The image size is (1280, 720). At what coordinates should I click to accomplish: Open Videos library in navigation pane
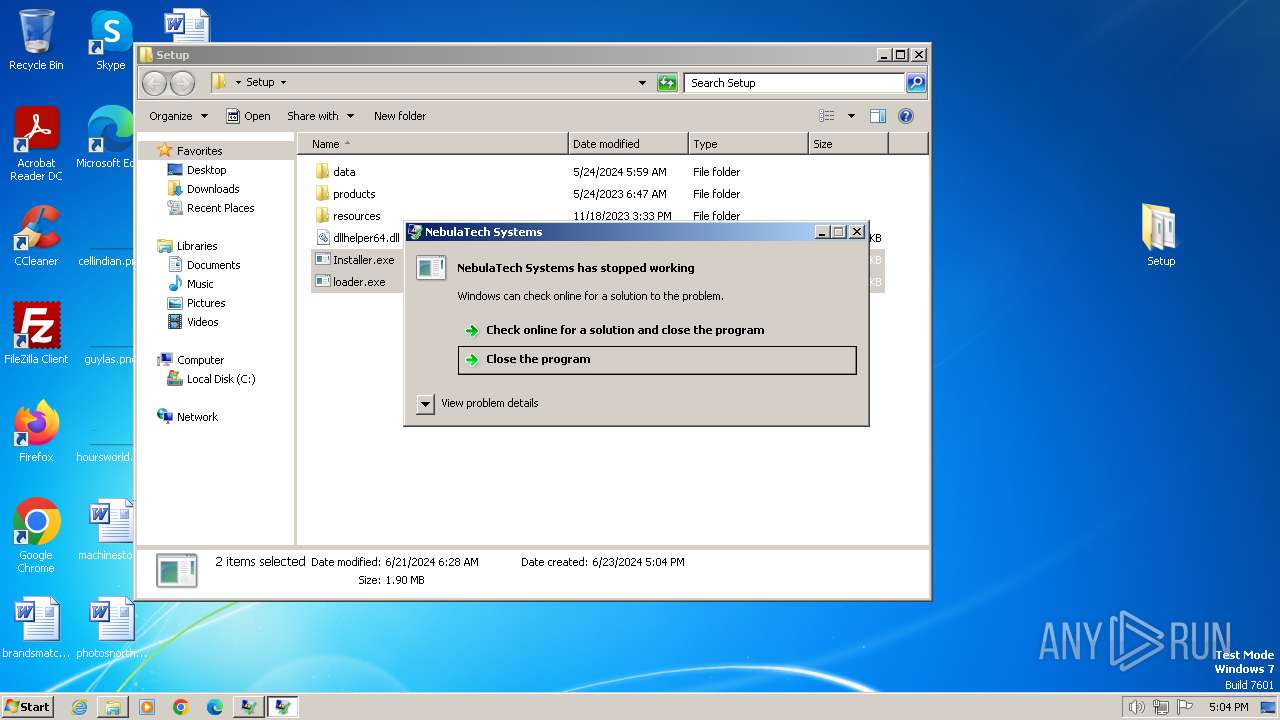(x=202, y=322)
